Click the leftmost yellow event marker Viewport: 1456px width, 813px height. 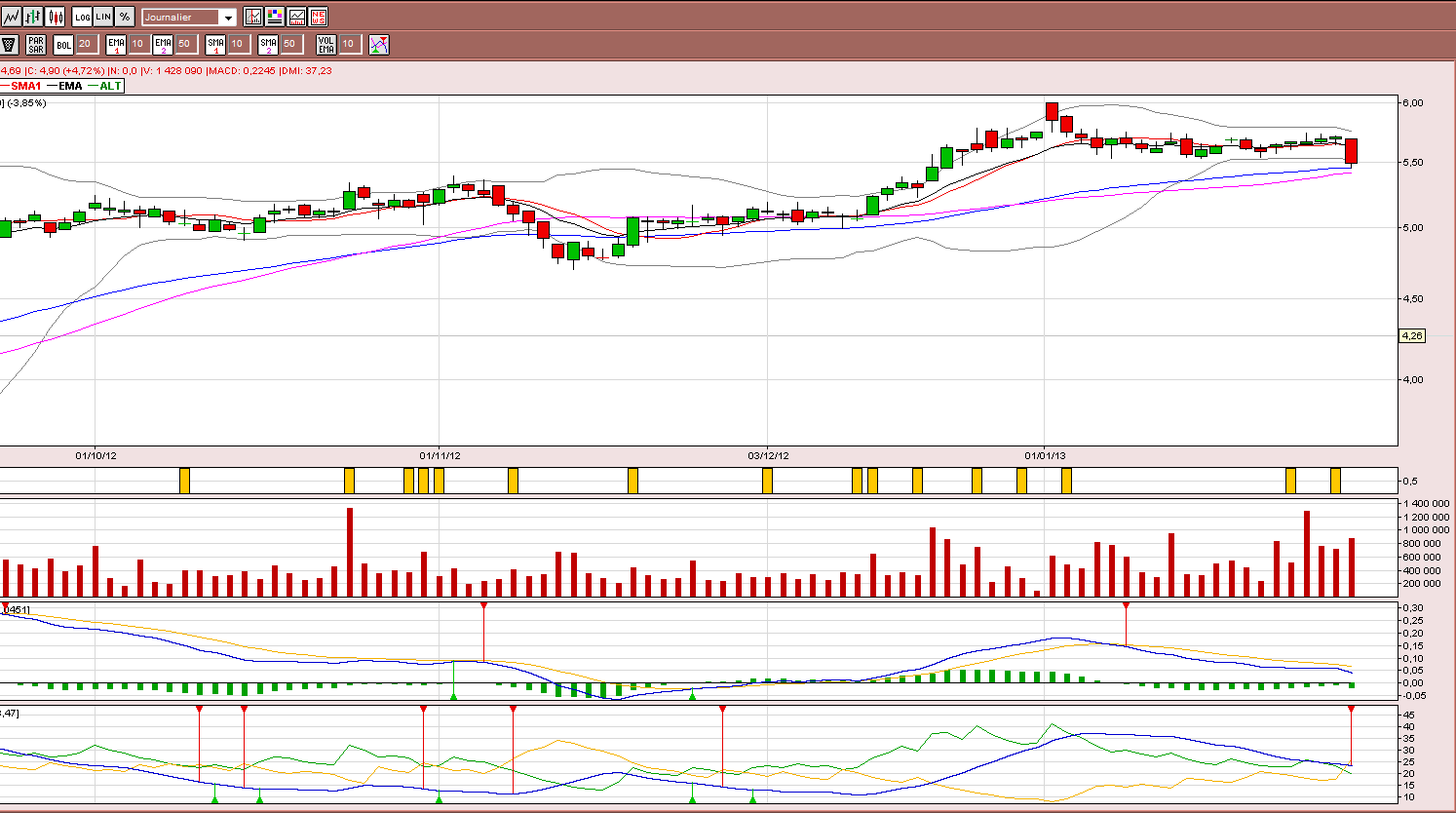(184, 481)
